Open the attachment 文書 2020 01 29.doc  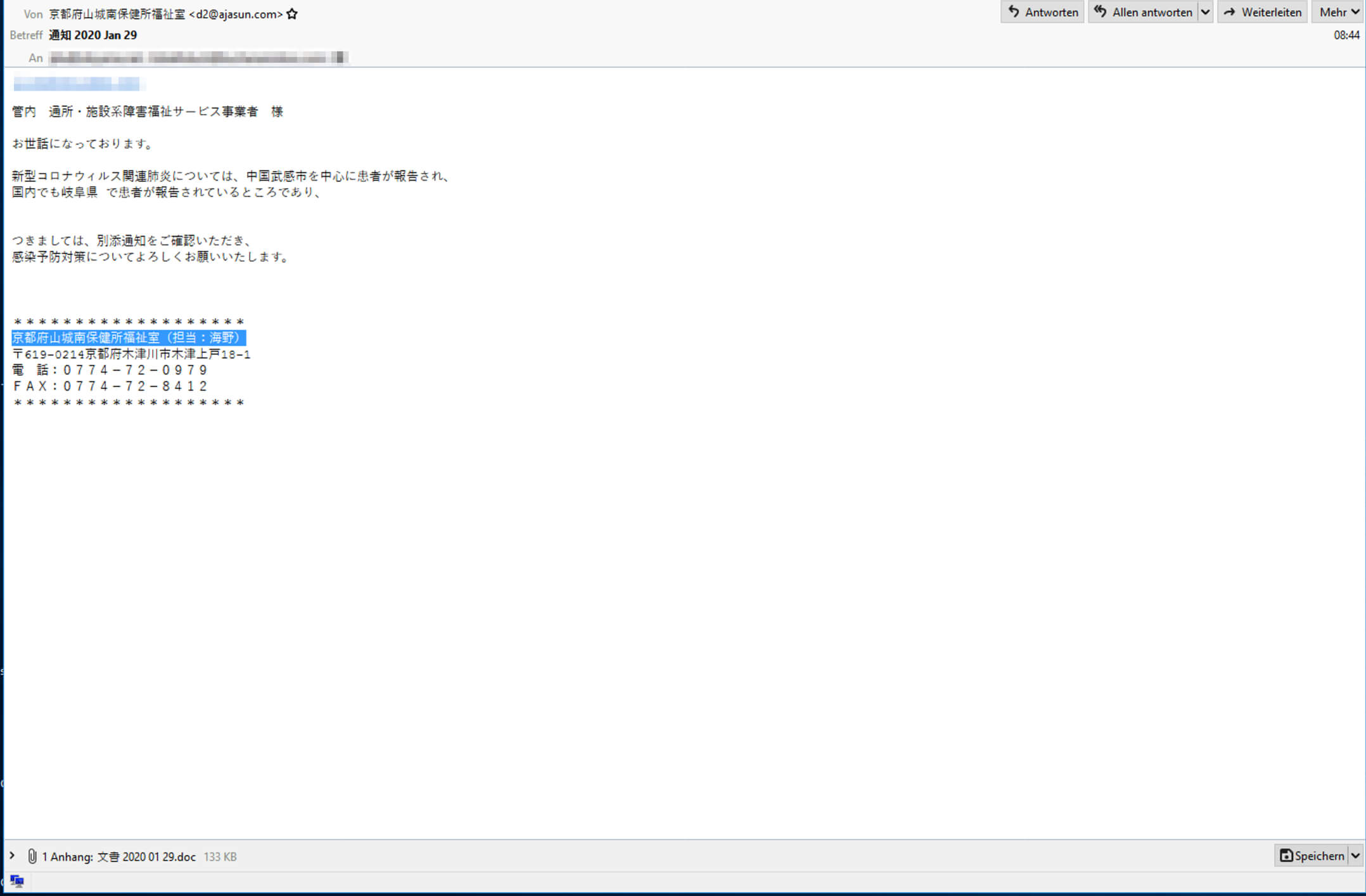pos(146,857)
